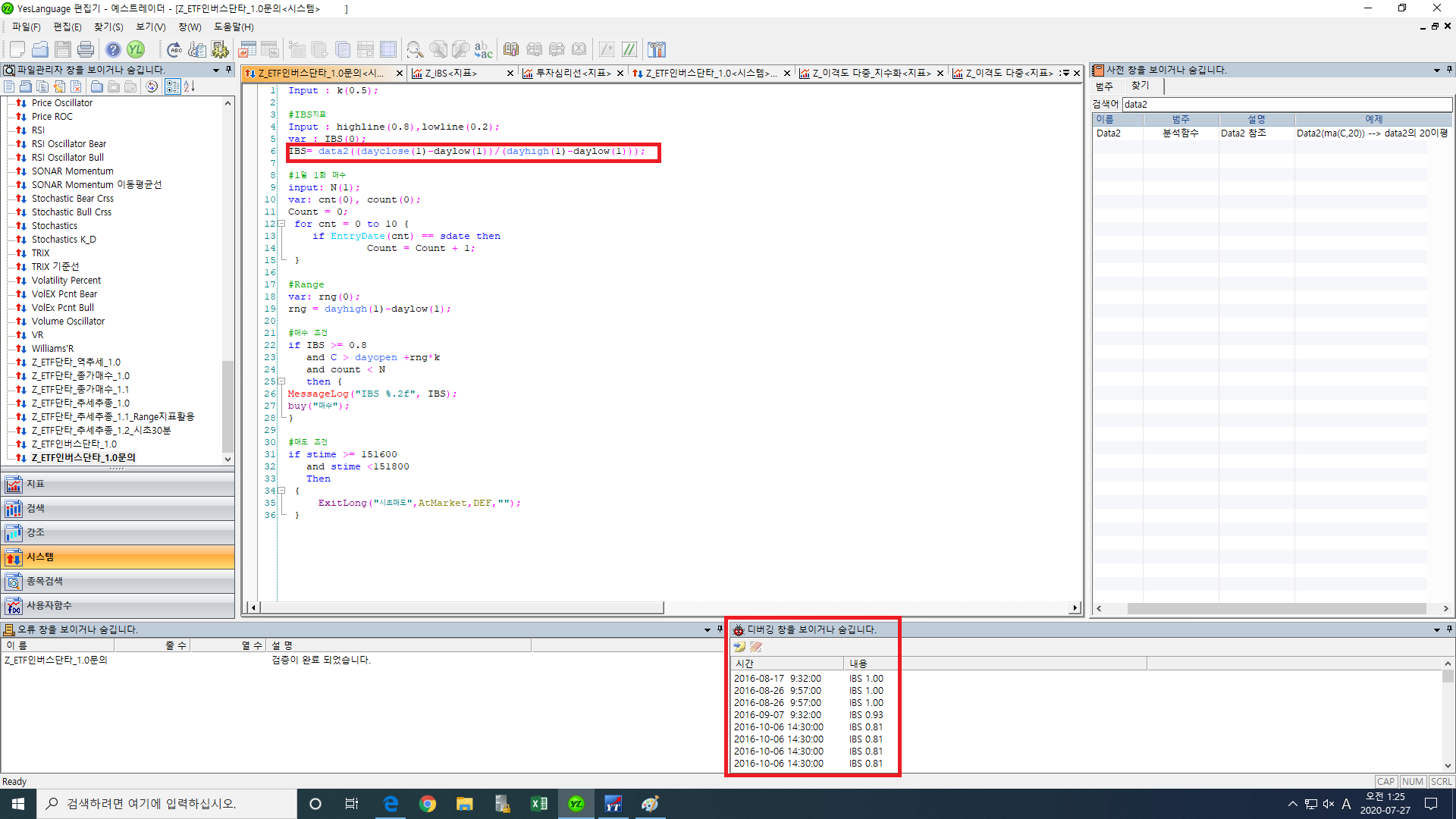1456x819 pixels.
Task: Click the 지표 category button
Action: [x=118, y=484]
